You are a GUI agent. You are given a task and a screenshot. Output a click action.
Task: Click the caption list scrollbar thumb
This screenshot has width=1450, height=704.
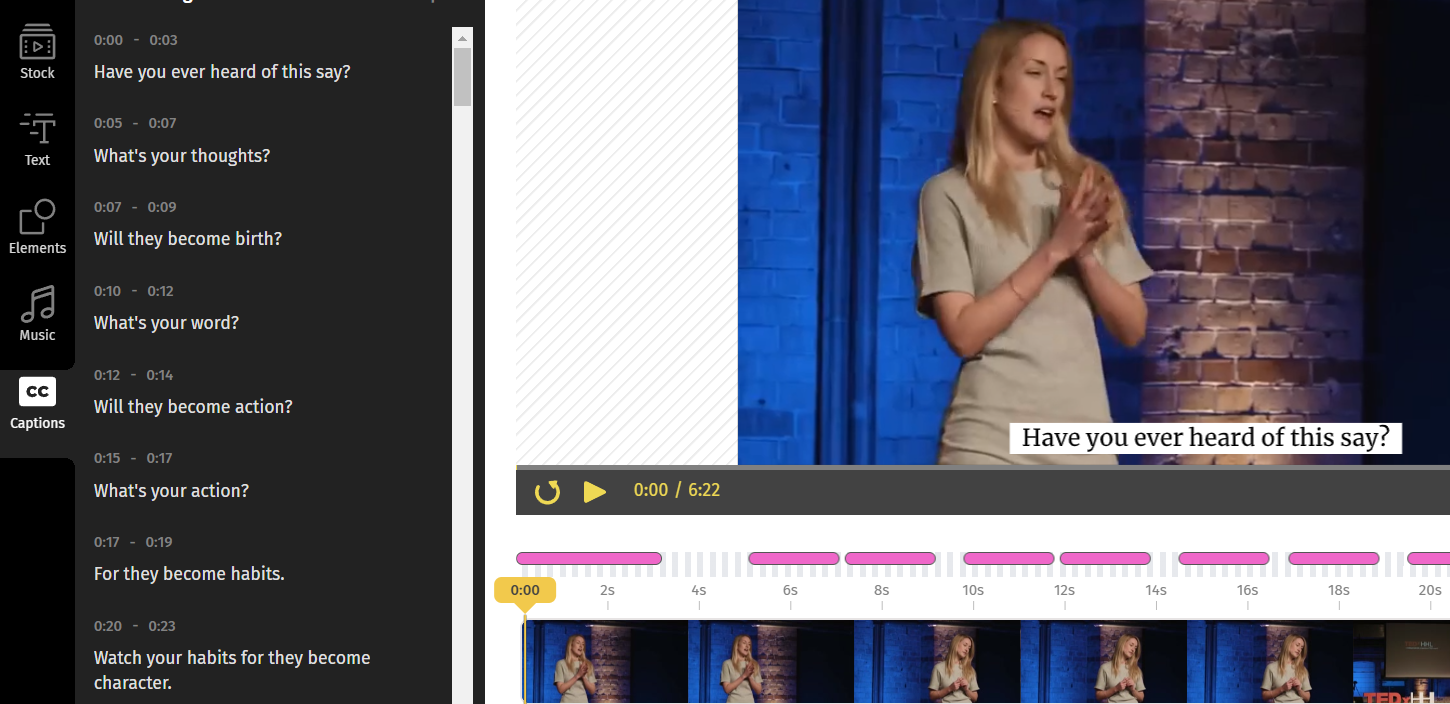462,77
